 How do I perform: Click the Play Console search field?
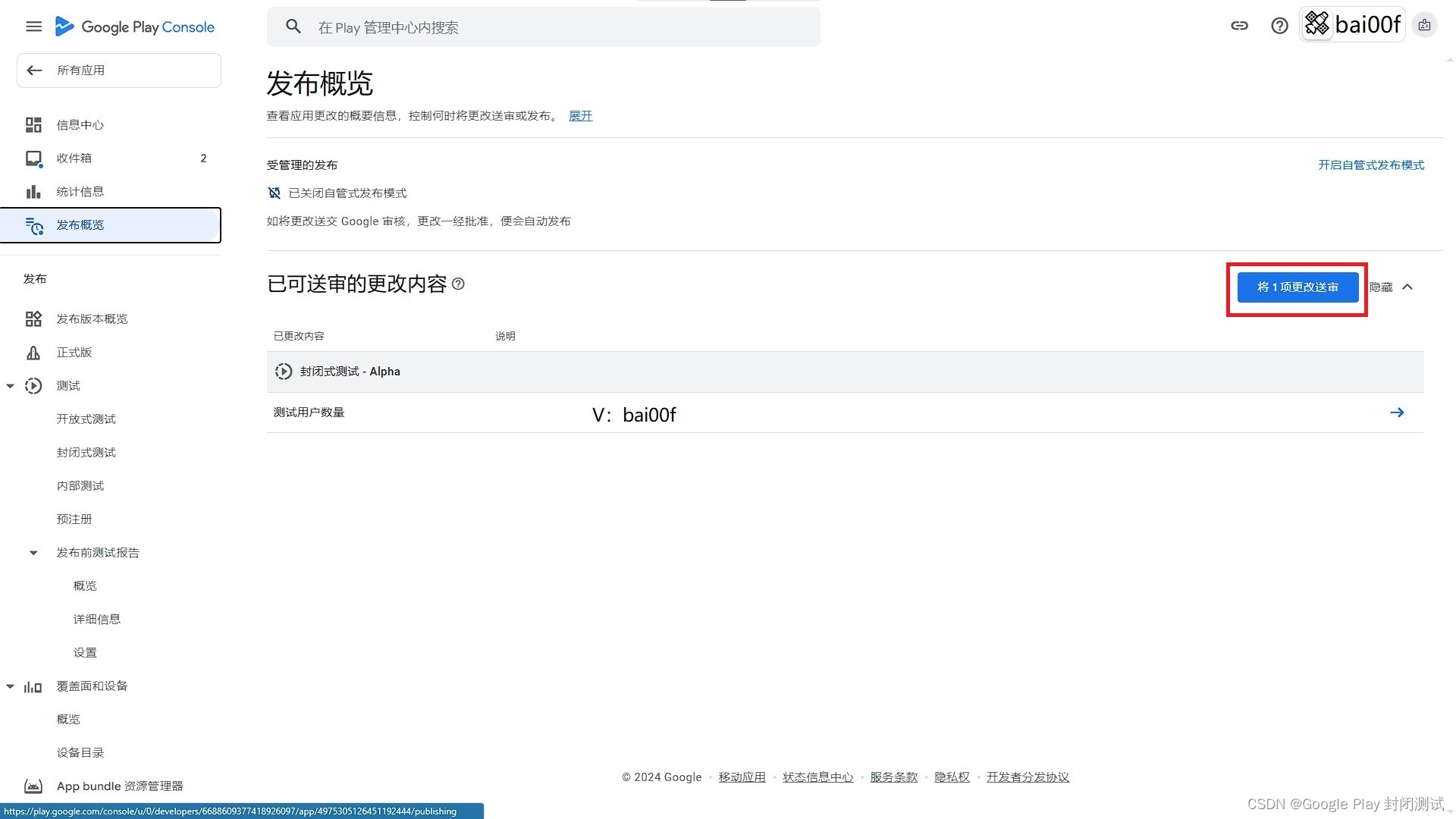coord(543,27)
